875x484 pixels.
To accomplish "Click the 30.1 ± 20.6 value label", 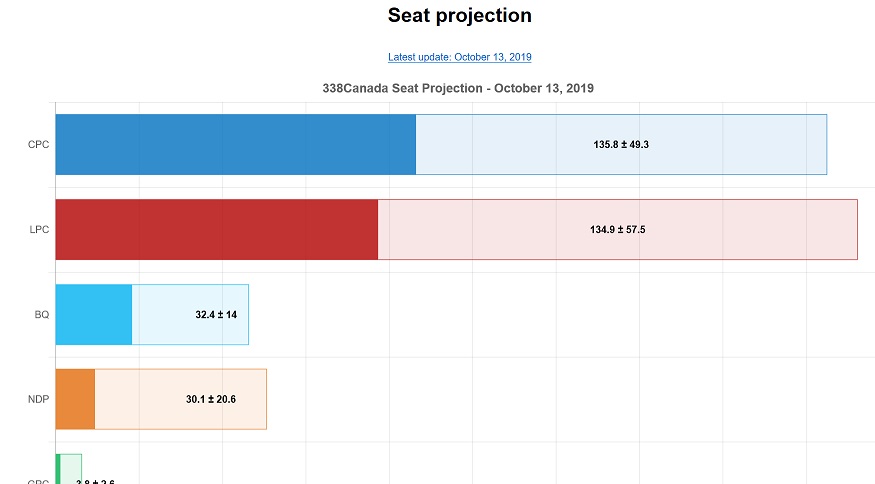I will click(x=211, y=399).
